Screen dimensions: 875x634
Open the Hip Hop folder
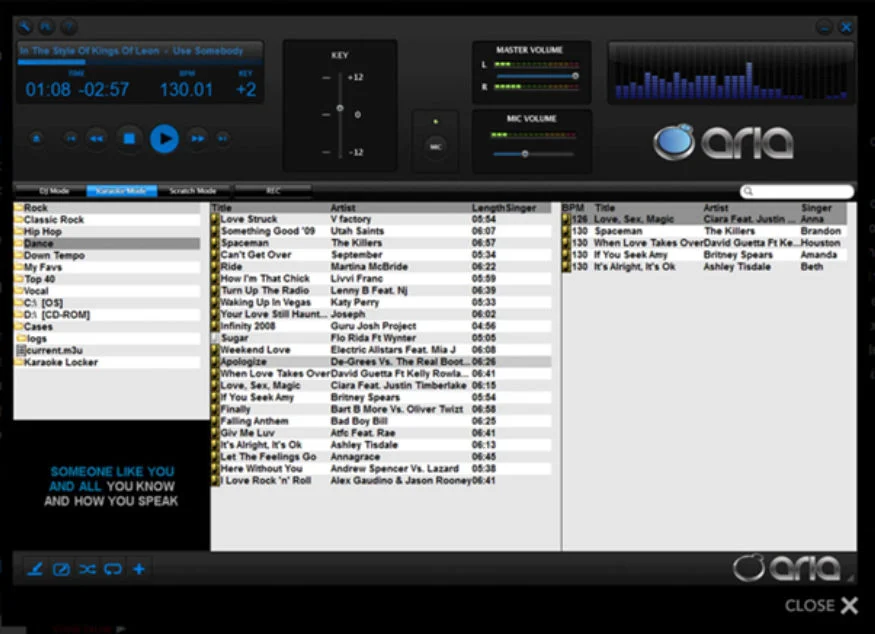43,231
